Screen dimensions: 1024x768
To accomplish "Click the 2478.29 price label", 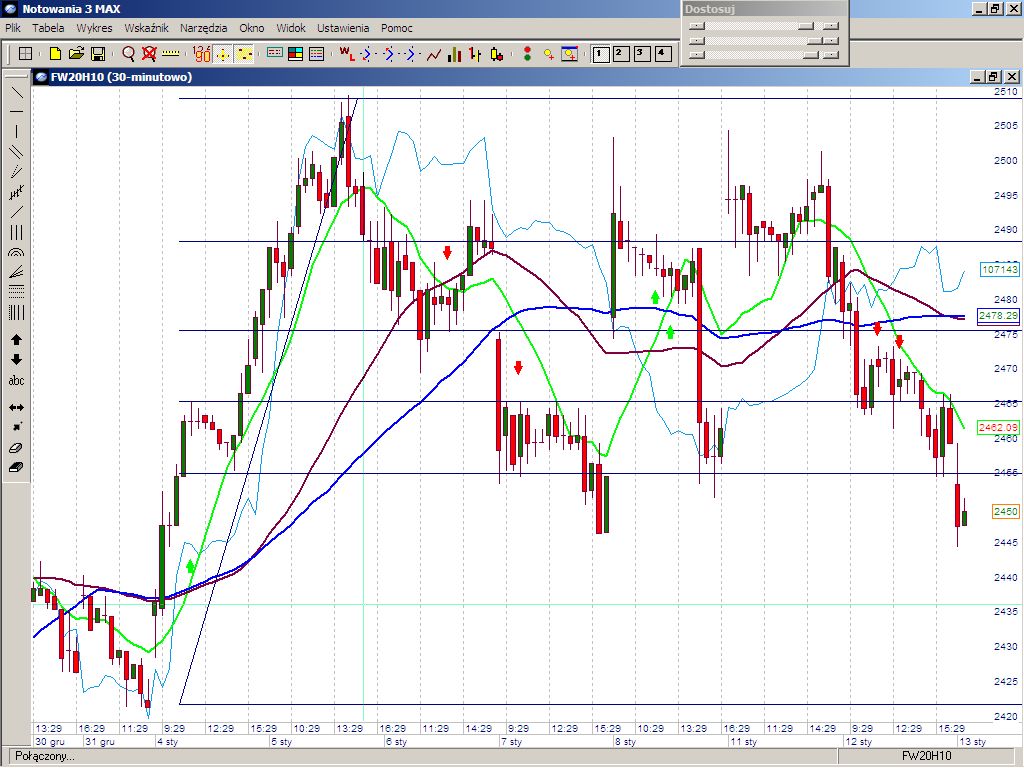I will point(998,316).
